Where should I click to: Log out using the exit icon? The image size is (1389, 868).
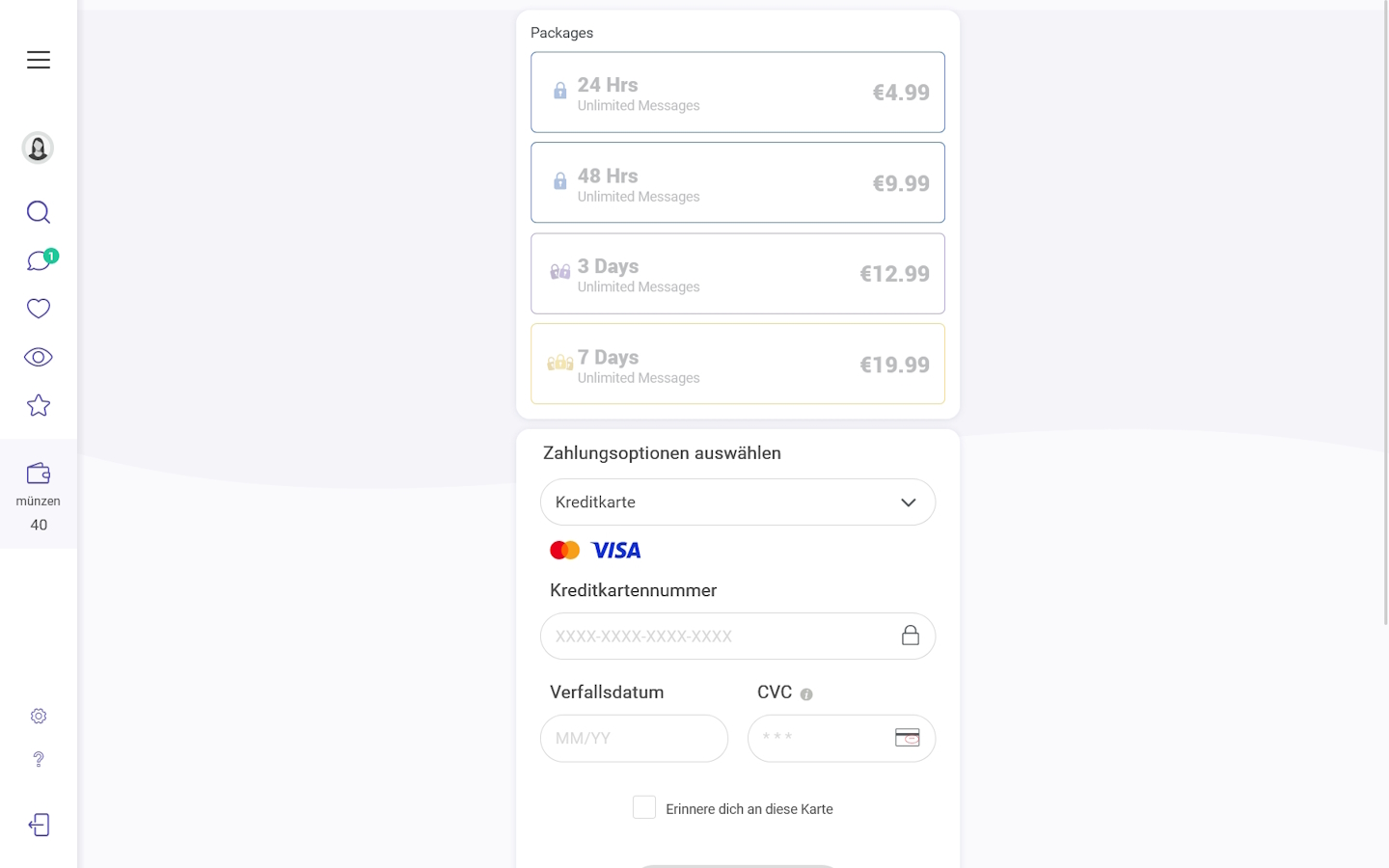(x=38, y=825)
